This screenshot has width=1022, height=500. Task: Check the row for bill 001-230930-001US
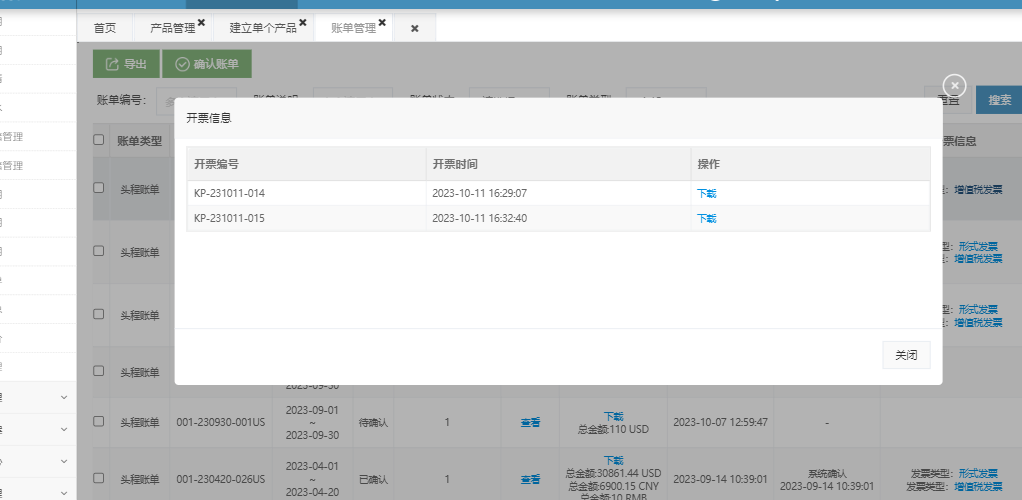click(x=98, y=421)
